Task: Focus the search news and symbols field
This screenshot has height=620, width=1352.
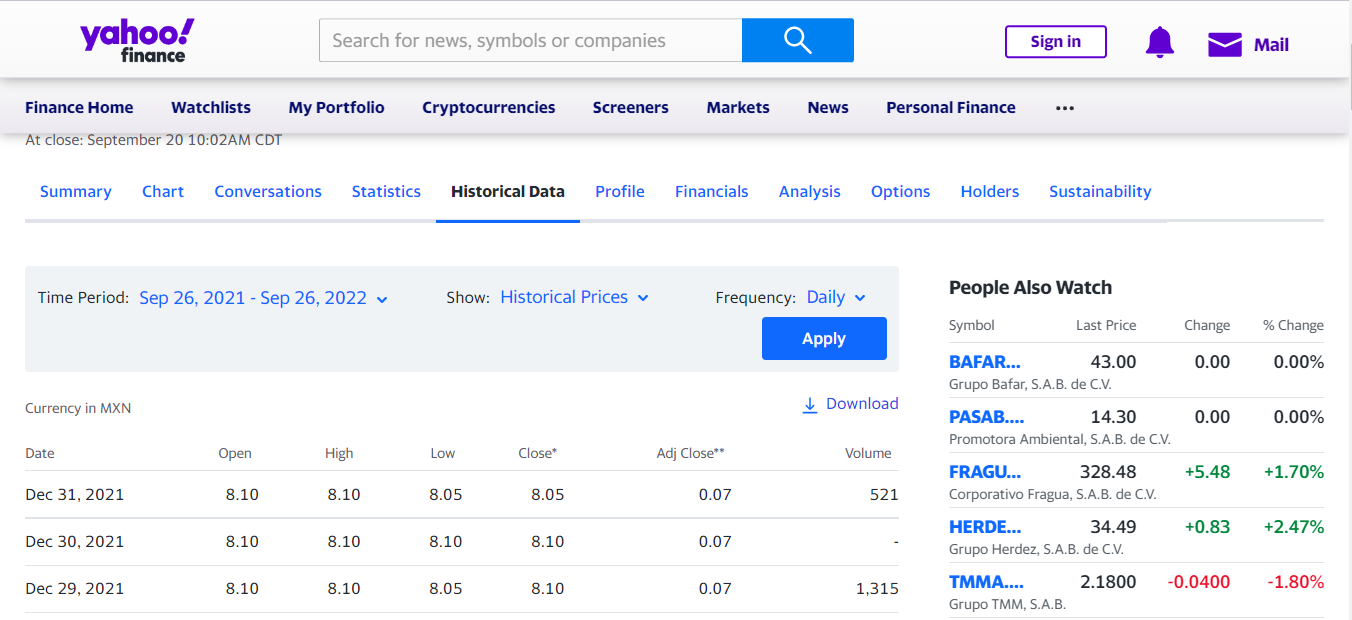Action: click(x=531, y=40)
